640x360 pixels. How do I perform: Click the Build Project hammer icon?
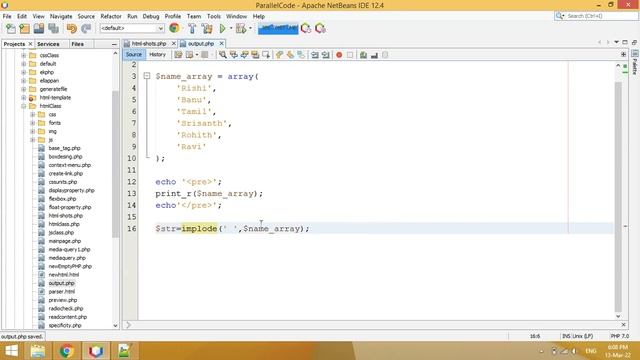point(192,29)
